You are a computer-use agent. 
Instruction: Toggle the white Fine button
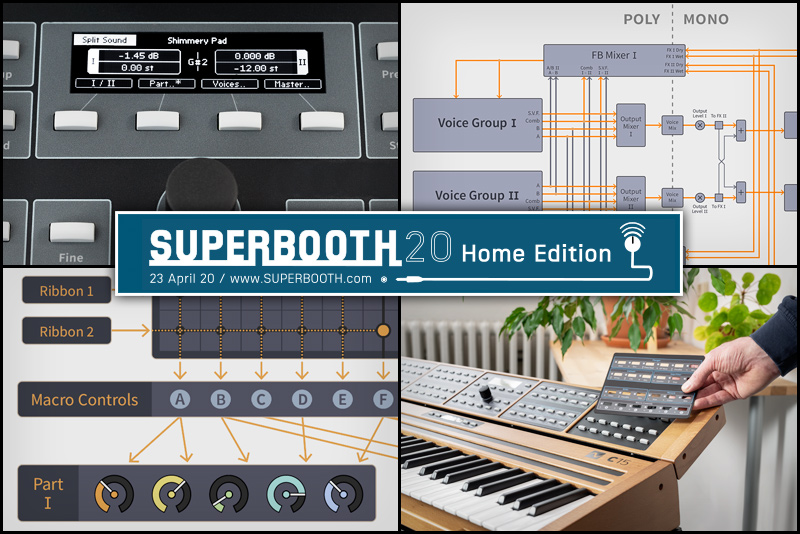click(x=72, y=232)
